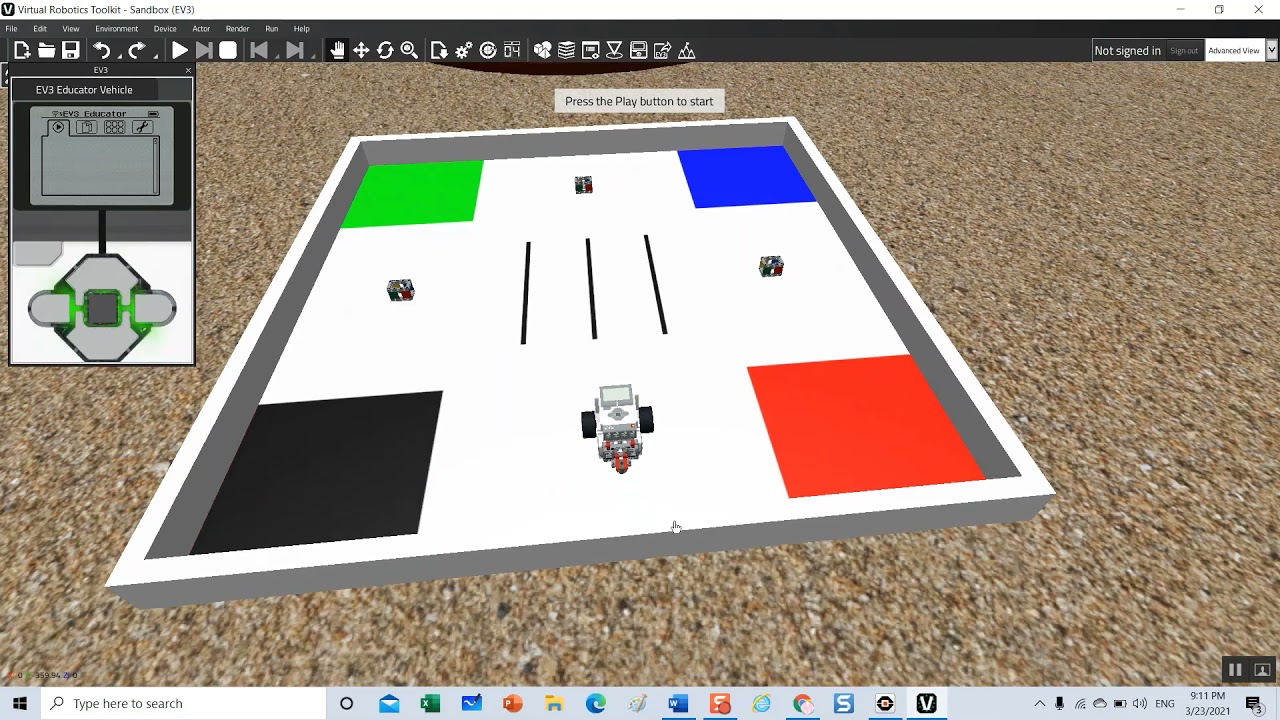Viewport: 1280px width, 720px height.
Task: Open the gears settings toolbar icon
Action: coord(463,50)
